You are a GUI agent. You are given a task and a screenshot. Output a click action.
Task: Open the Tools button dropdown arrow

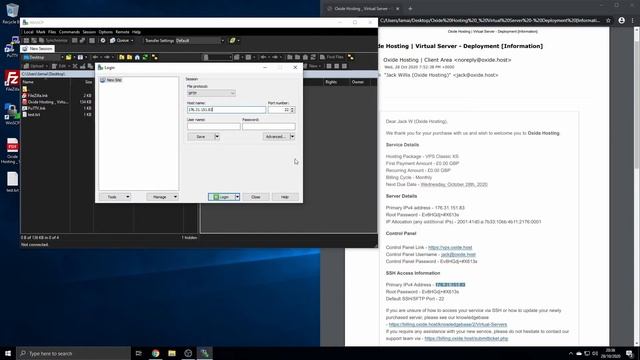(128, 197)
